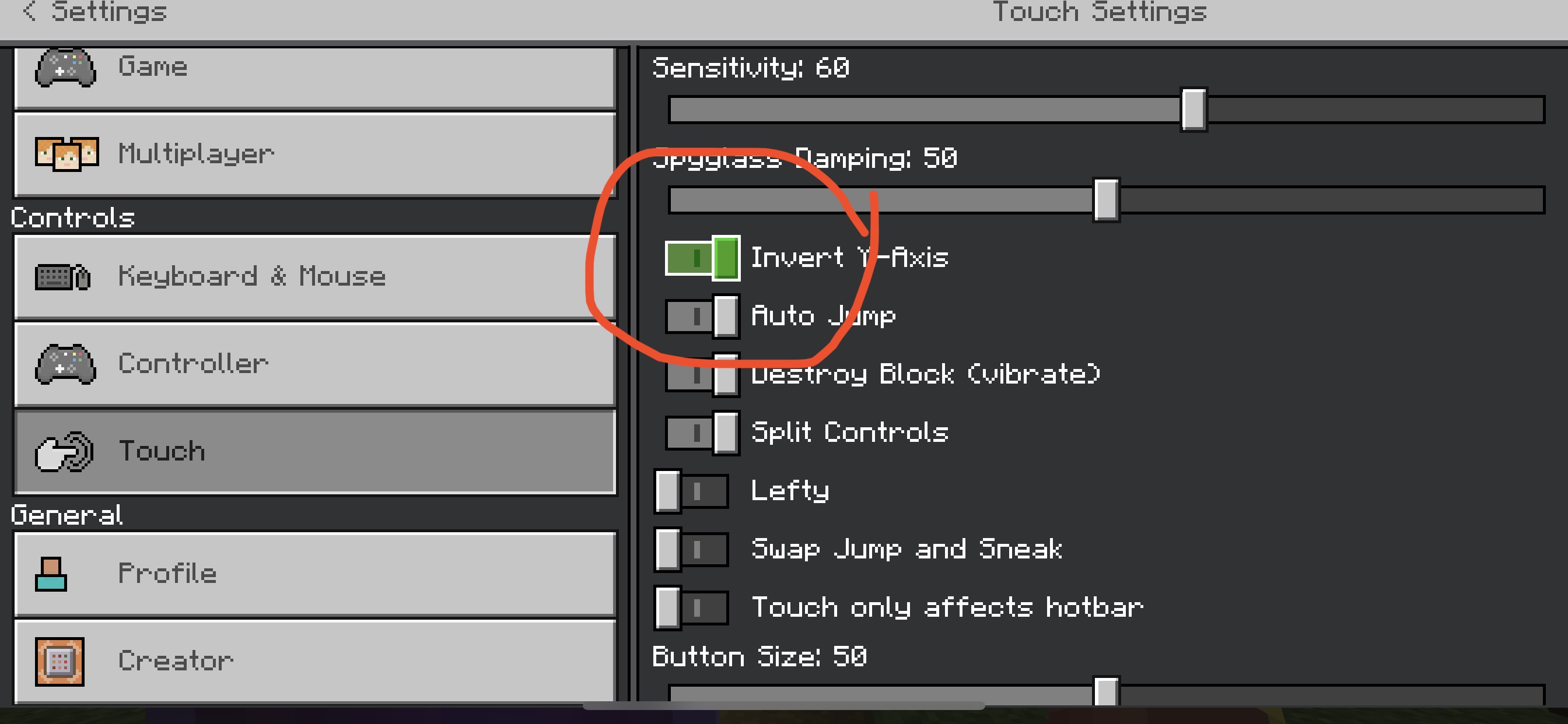Enable Swap Jump and Sneak toggle
This screenshot has height=724, width=1568.
point(691,549)
